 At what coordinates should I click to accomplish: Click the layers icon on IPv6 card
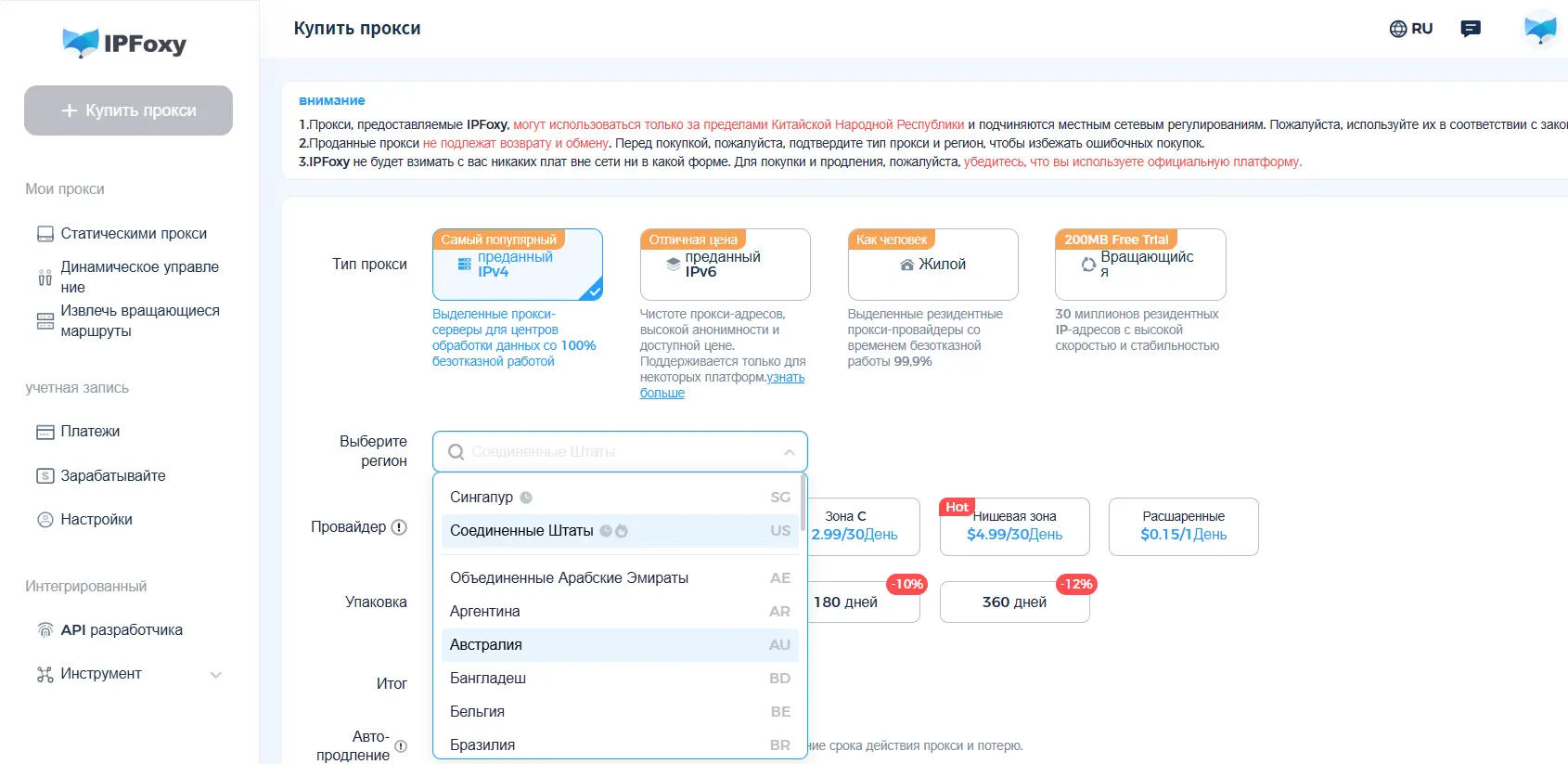click(674, 265)
